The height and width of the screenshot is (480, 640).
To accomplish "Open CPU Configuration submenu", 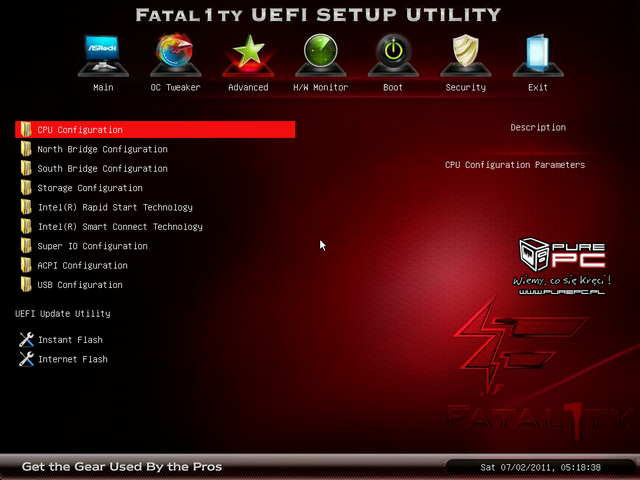I will 155,129.
